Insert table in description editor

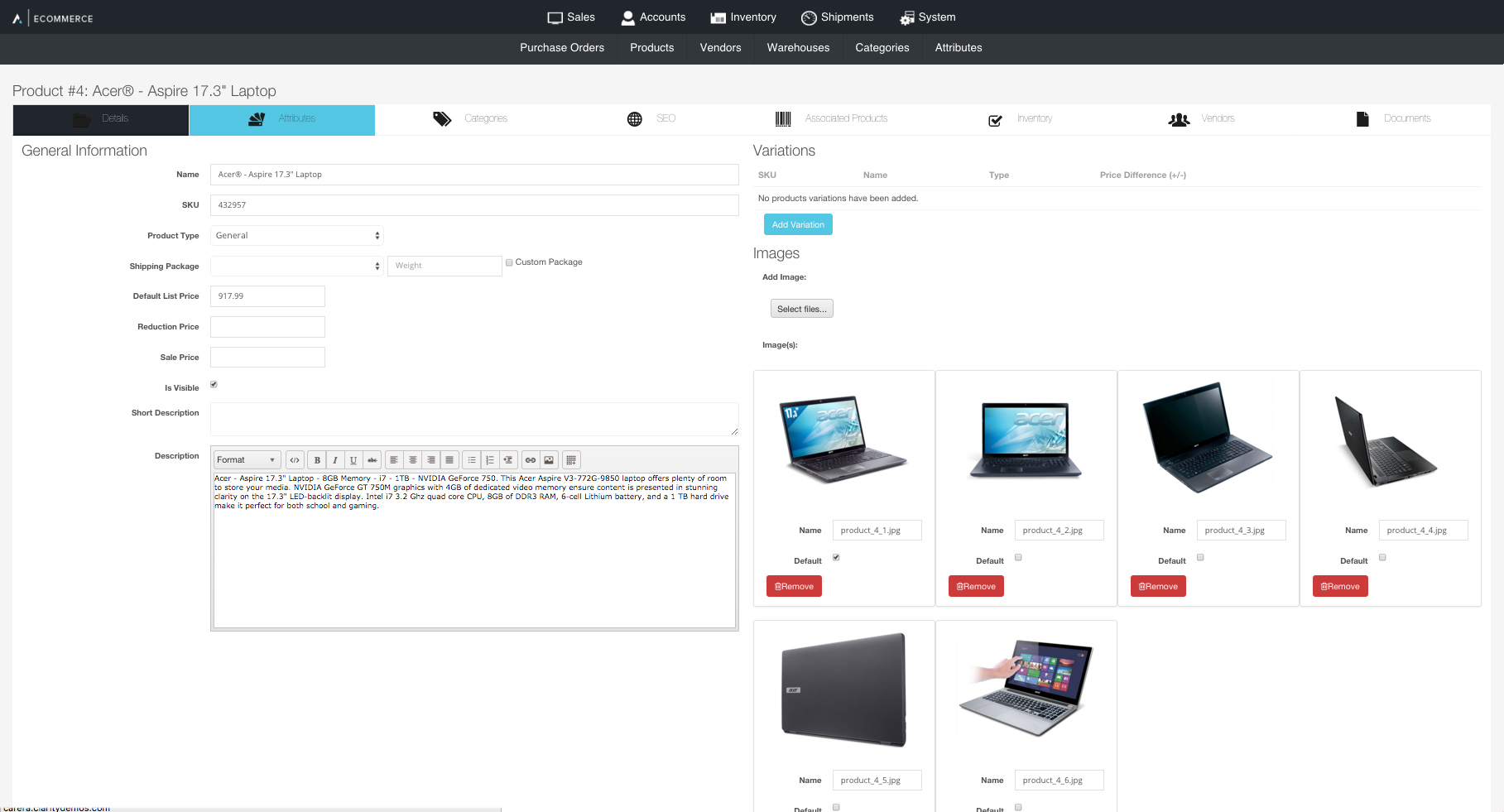[x=571, y=460]
